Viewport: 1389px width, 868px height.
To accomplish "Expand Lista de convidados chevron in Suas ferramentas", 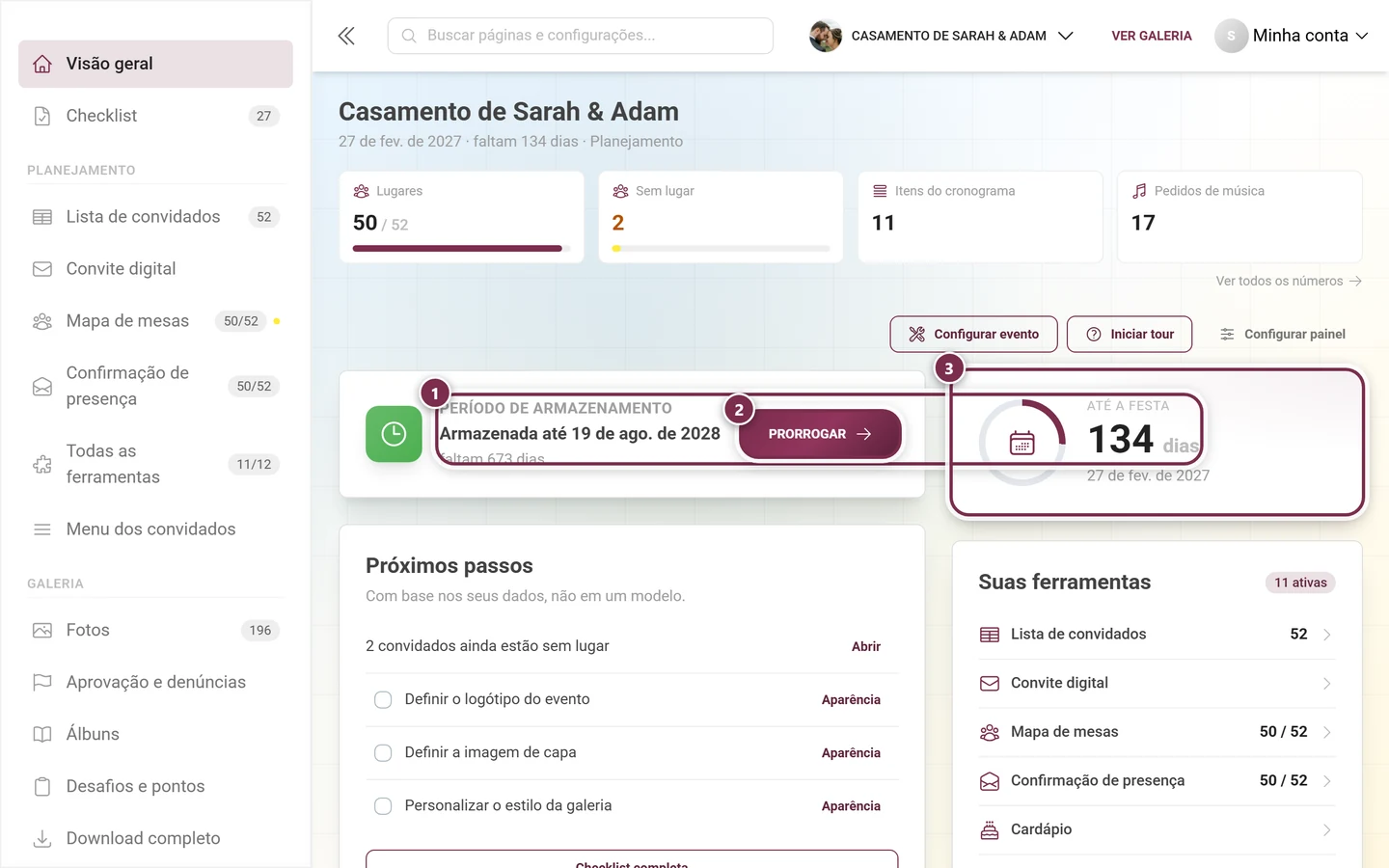I will (1327, 635).
